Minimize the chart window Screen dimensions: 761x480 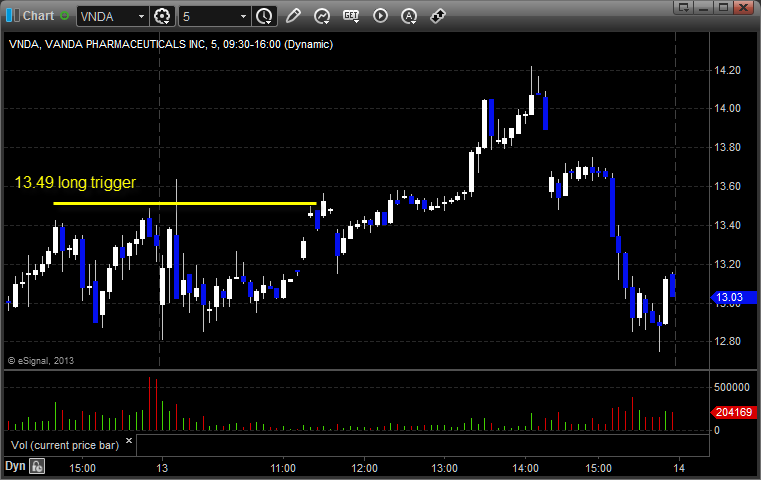[704, 7]
